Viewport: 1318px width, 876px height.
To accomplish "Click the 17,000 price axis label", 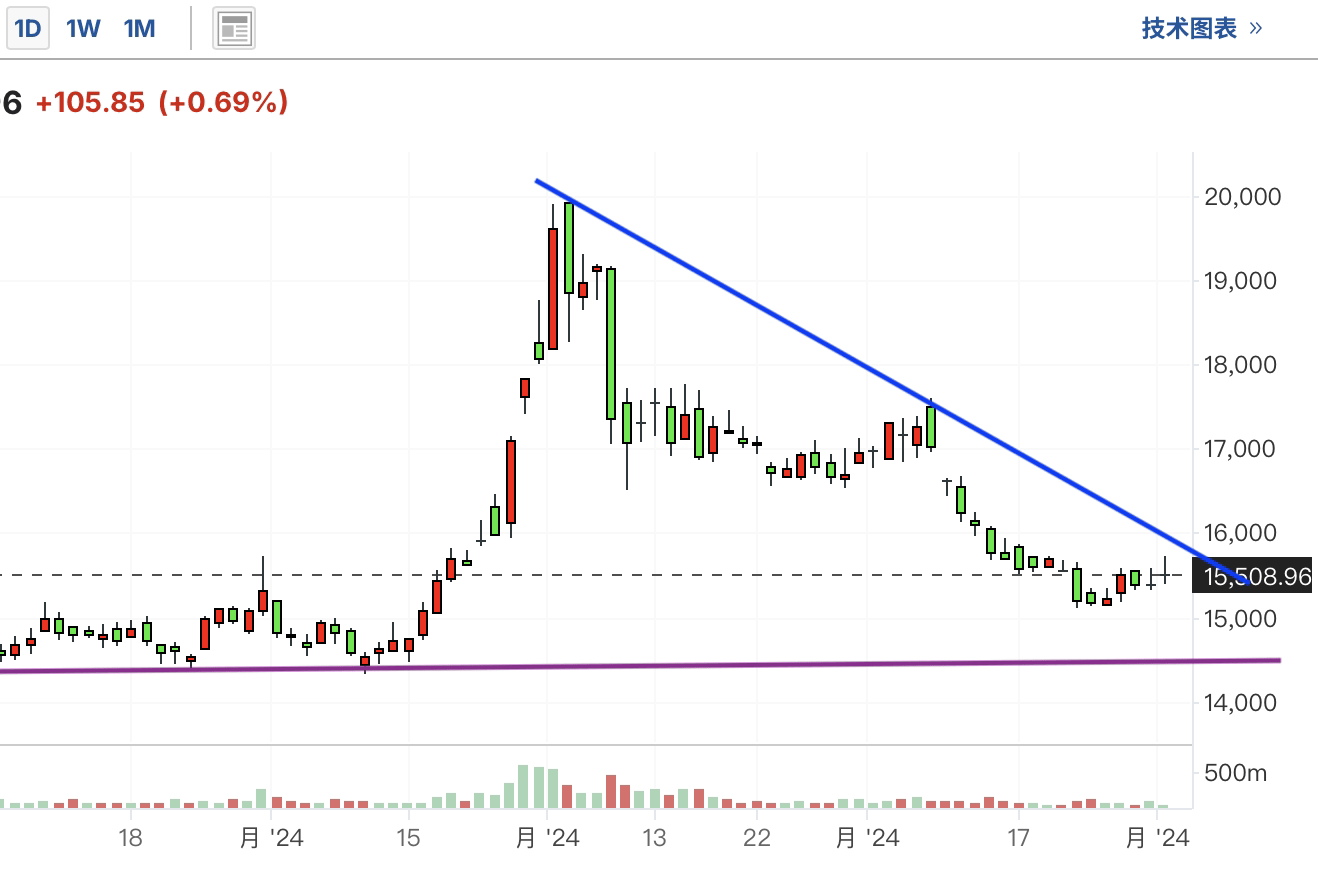I will click(1242, 449).
